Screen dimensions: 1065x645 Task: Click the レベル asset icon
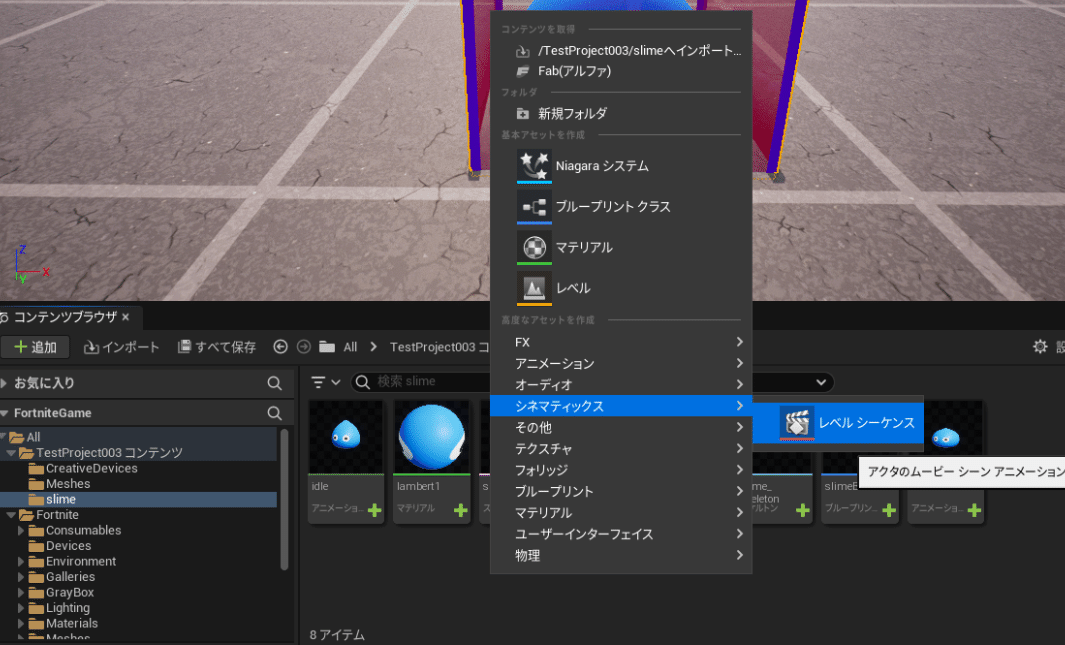[534, 288]
